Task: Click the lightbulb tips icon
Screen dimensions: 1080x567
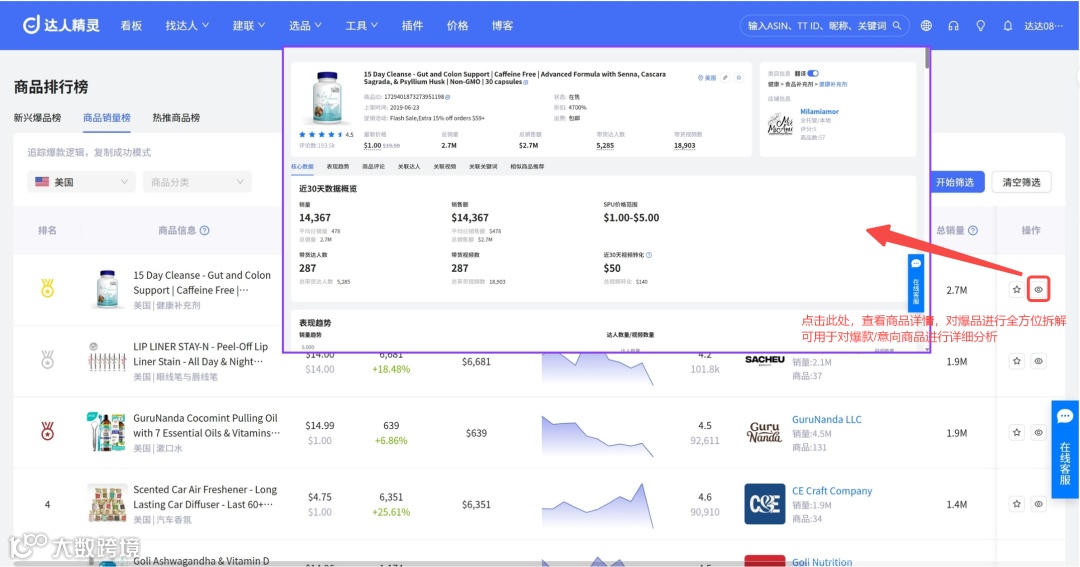Action: pyautogui.click(x=980, y=25)
